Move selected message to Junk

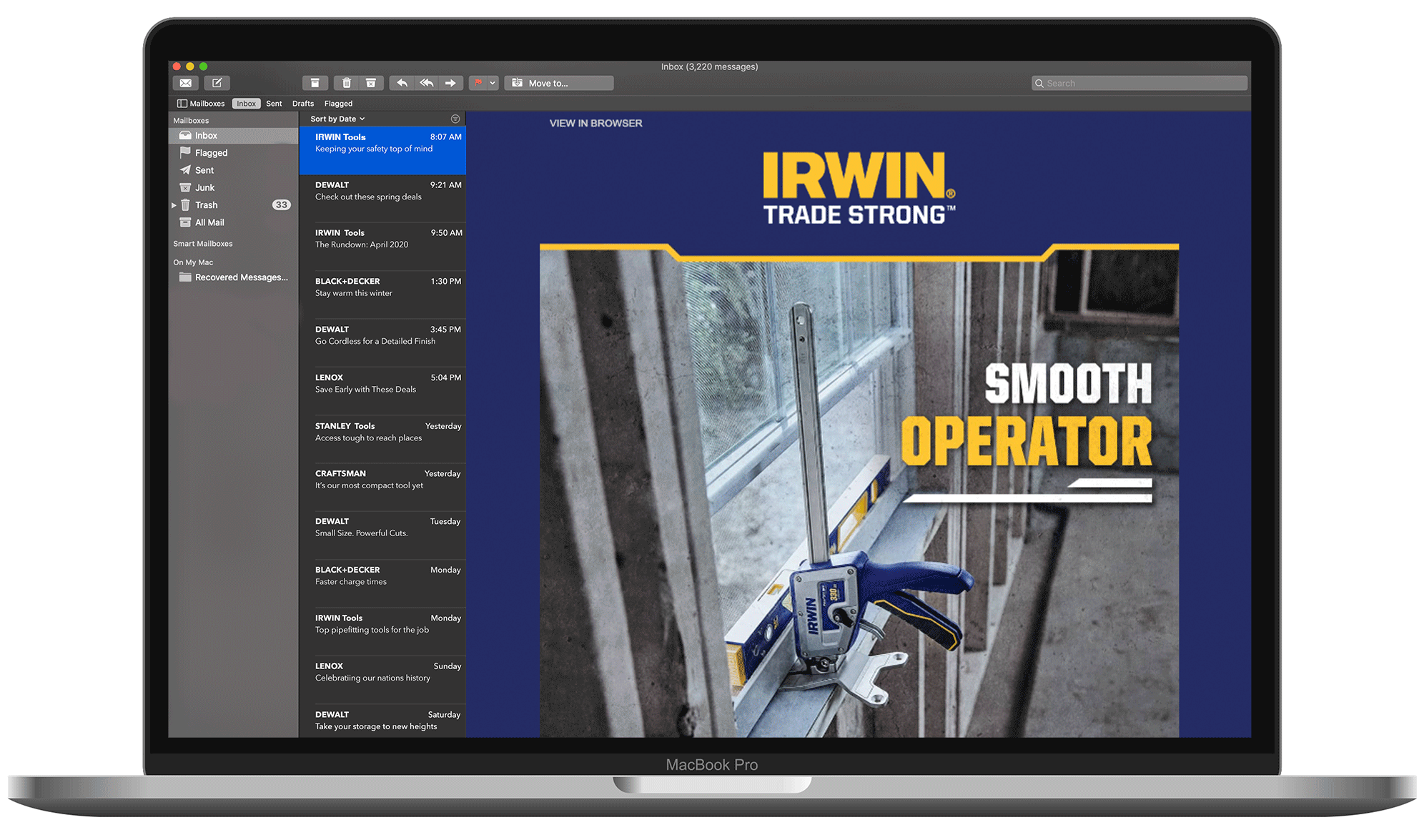371,83
